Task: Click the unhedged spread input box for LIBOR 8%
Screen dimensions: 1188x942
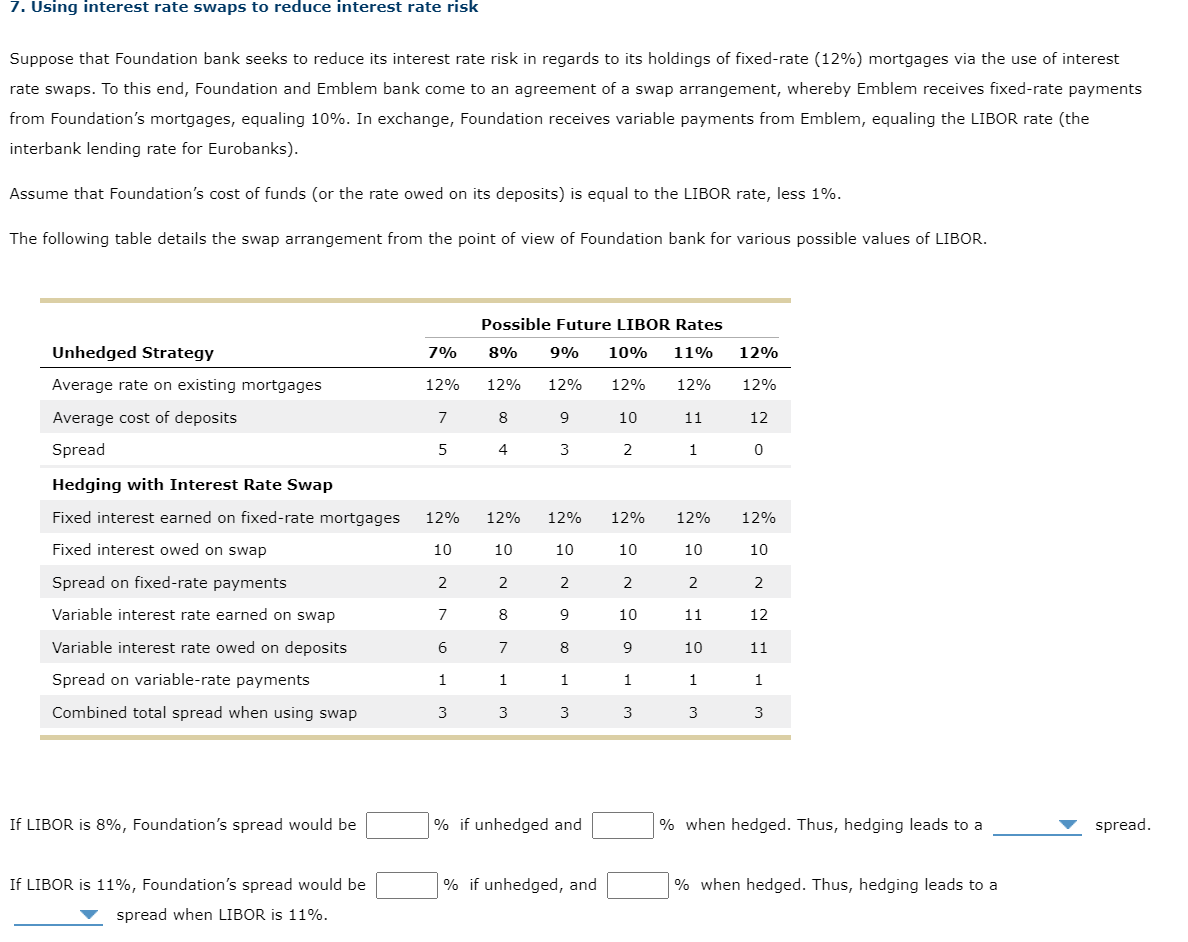Action: click(398, 825)
